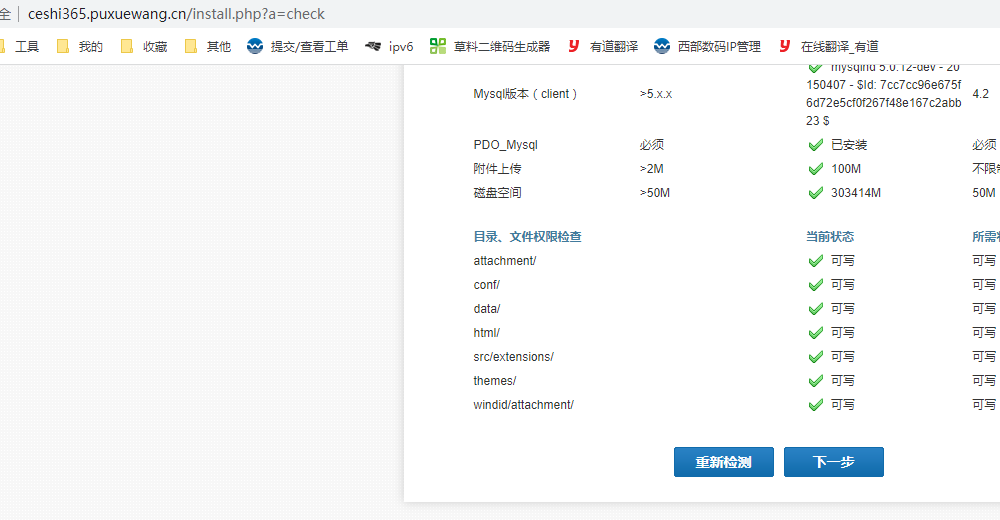The image size is (1000, 520).
Task: Click the URL in the address bar
Action: (176, 14)
